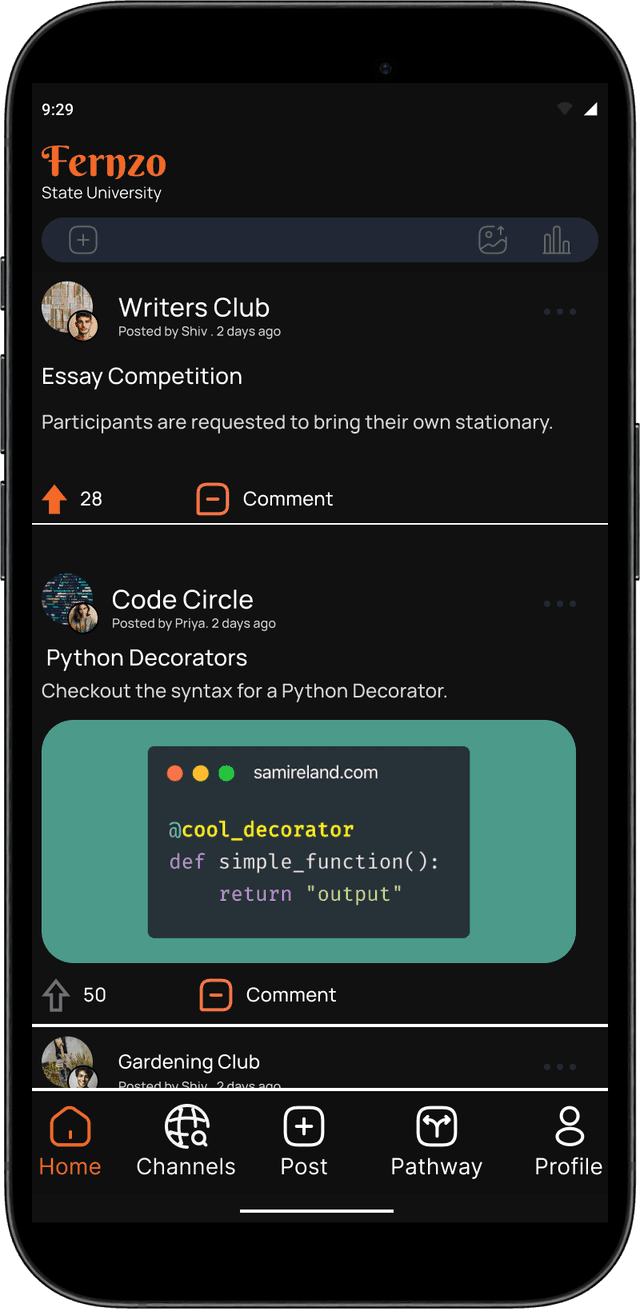Open the Python decorator code image
Viewport: 640px width, 1315px height.
(309, 842)
